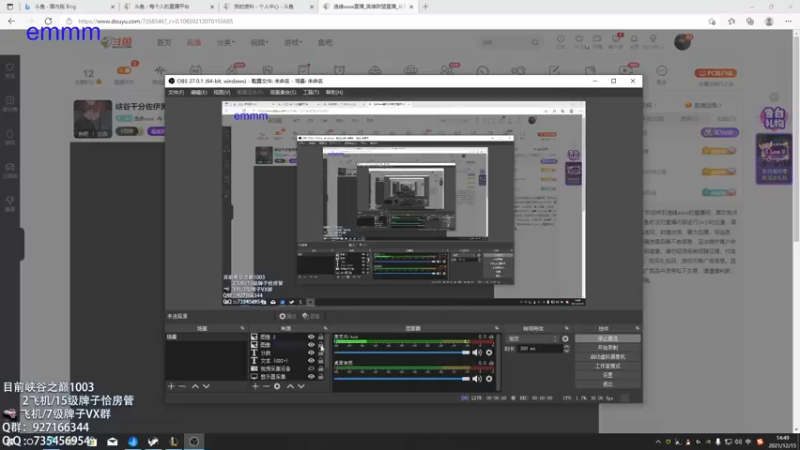Show the 视频采集设备 source

tap(311, 368)
